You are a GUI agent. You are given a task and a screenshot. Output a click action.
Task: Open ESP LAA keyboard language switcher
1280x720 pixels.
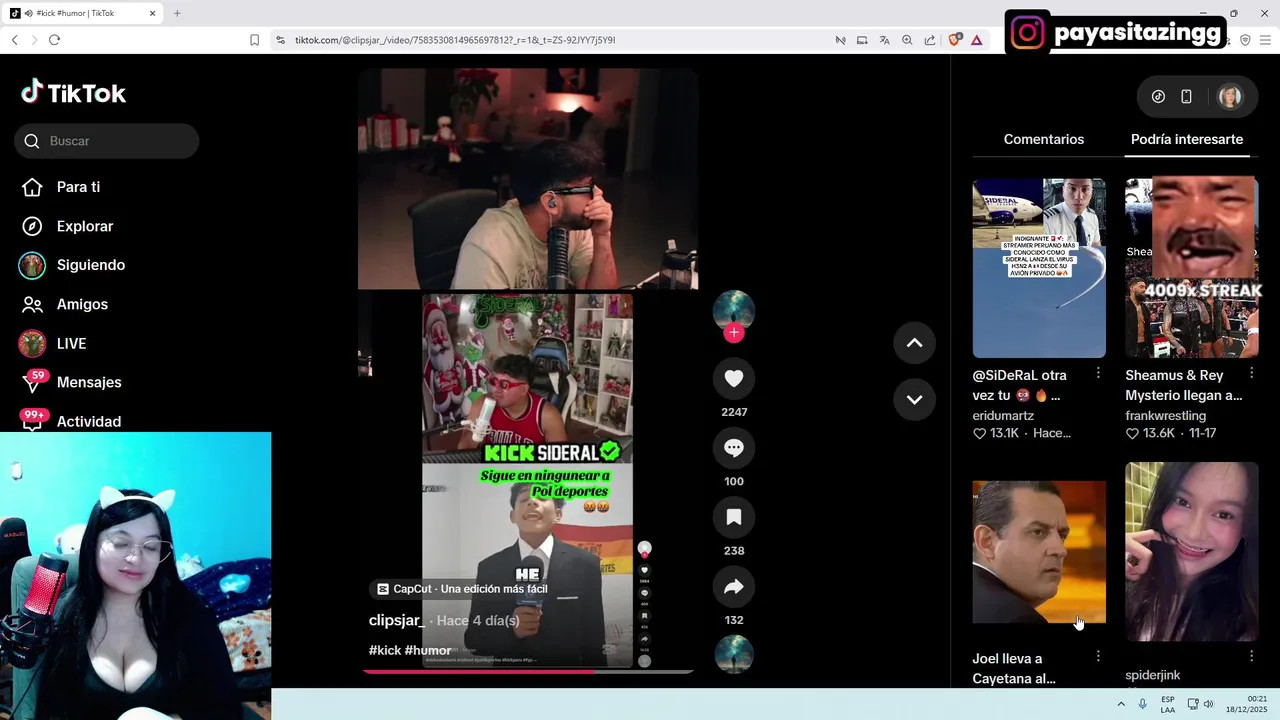point(1168,704)
